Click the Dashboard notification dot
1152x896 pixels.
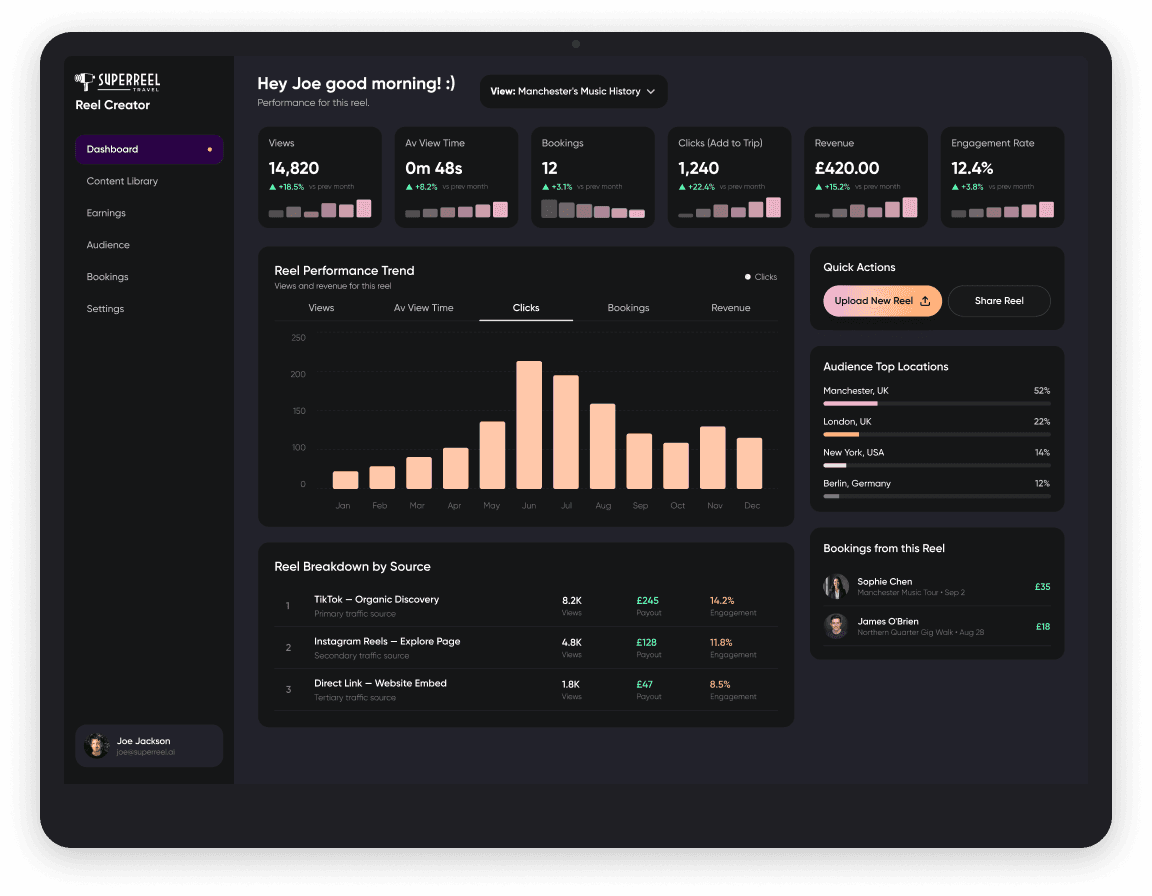pyautogui.click(x=209, y=149)
